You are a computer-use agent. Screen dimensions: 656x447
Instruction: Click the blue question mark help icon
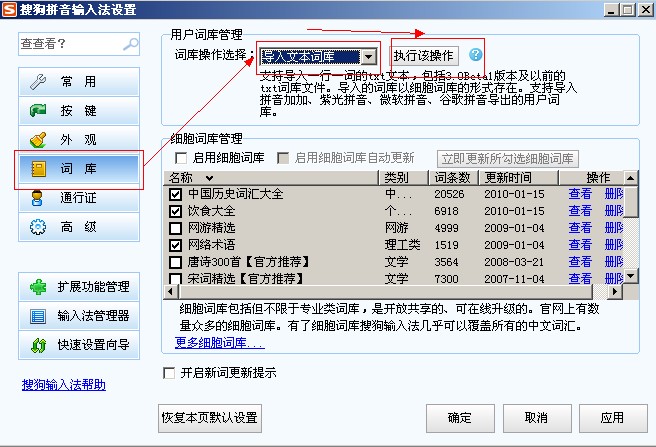point(475,55)
